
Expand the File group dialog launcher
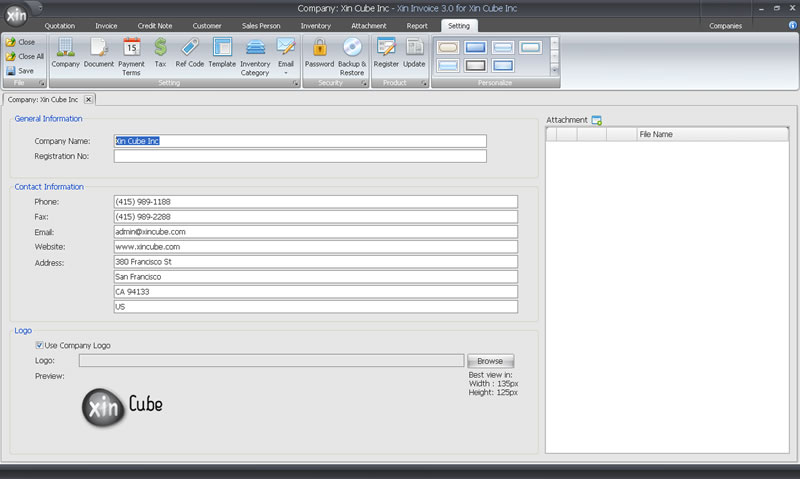point(42,83)
